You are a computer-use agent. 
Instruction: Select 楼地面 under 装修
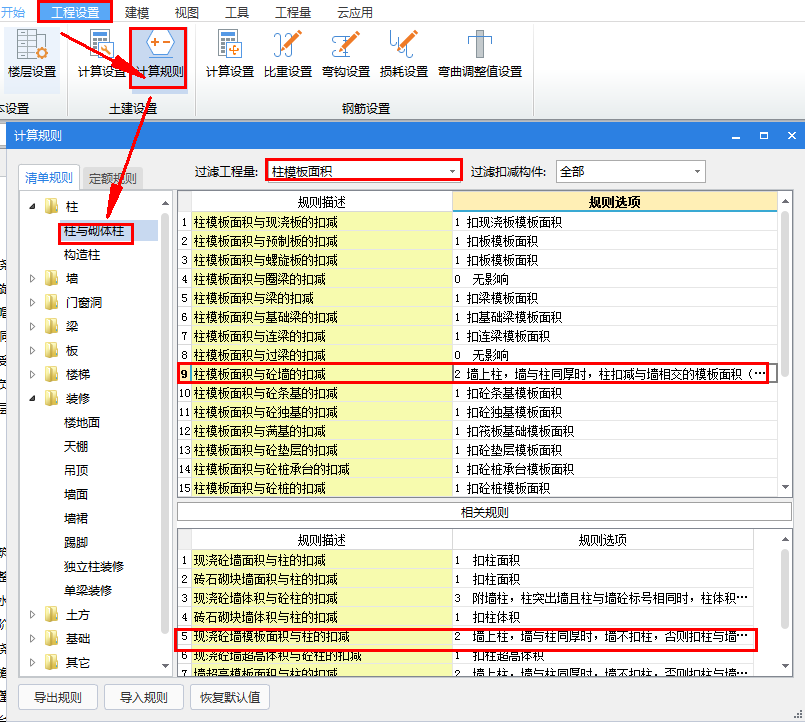coord(82,423)
